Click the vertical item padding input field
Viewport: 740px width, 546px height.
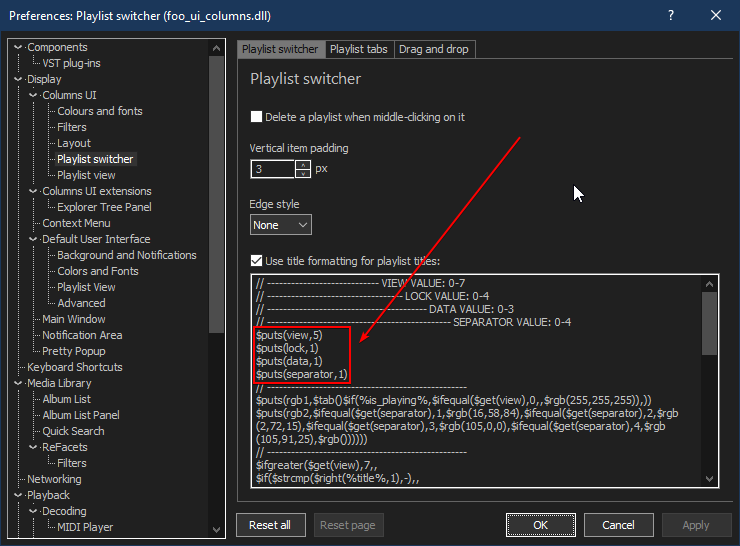272,169
